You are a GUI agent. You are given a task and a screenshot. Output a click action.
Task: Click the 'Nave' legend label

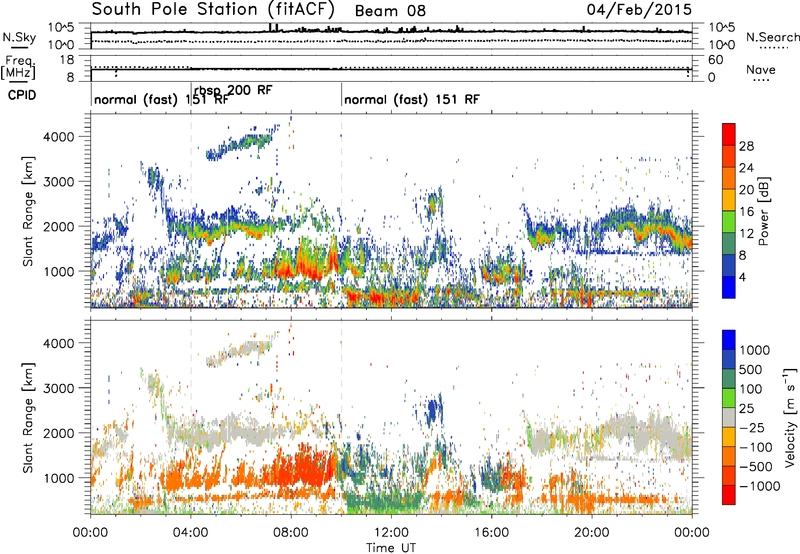coord(760,70)
